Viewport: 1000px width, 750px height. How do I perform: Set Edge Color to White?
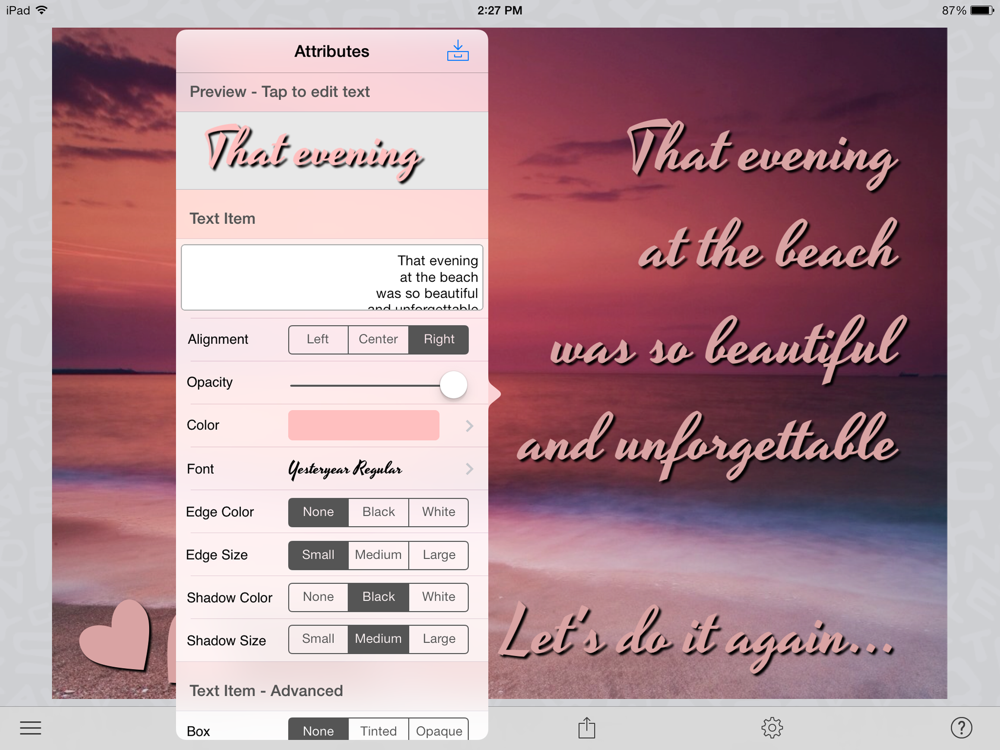439,512
